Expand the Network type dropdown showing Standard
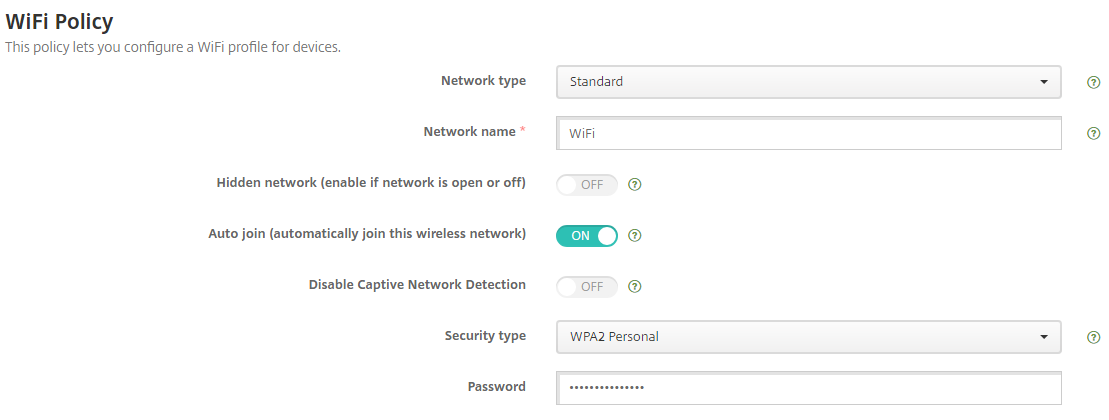Screen dimensions: 1109x420 (x=808, y=82)
